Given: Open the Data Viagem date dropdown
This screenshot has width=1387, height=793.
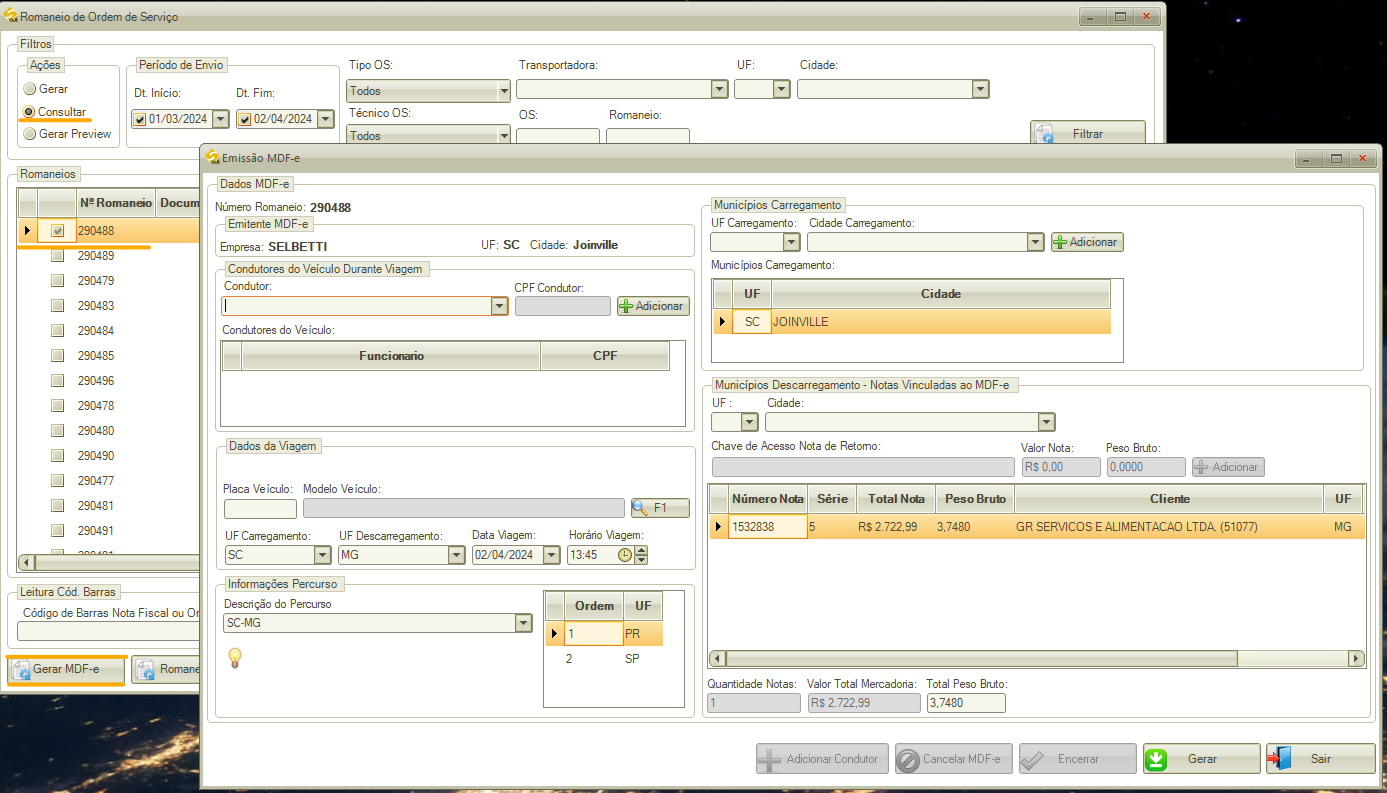Looking at the screenshot, I should tap(551, 555).
